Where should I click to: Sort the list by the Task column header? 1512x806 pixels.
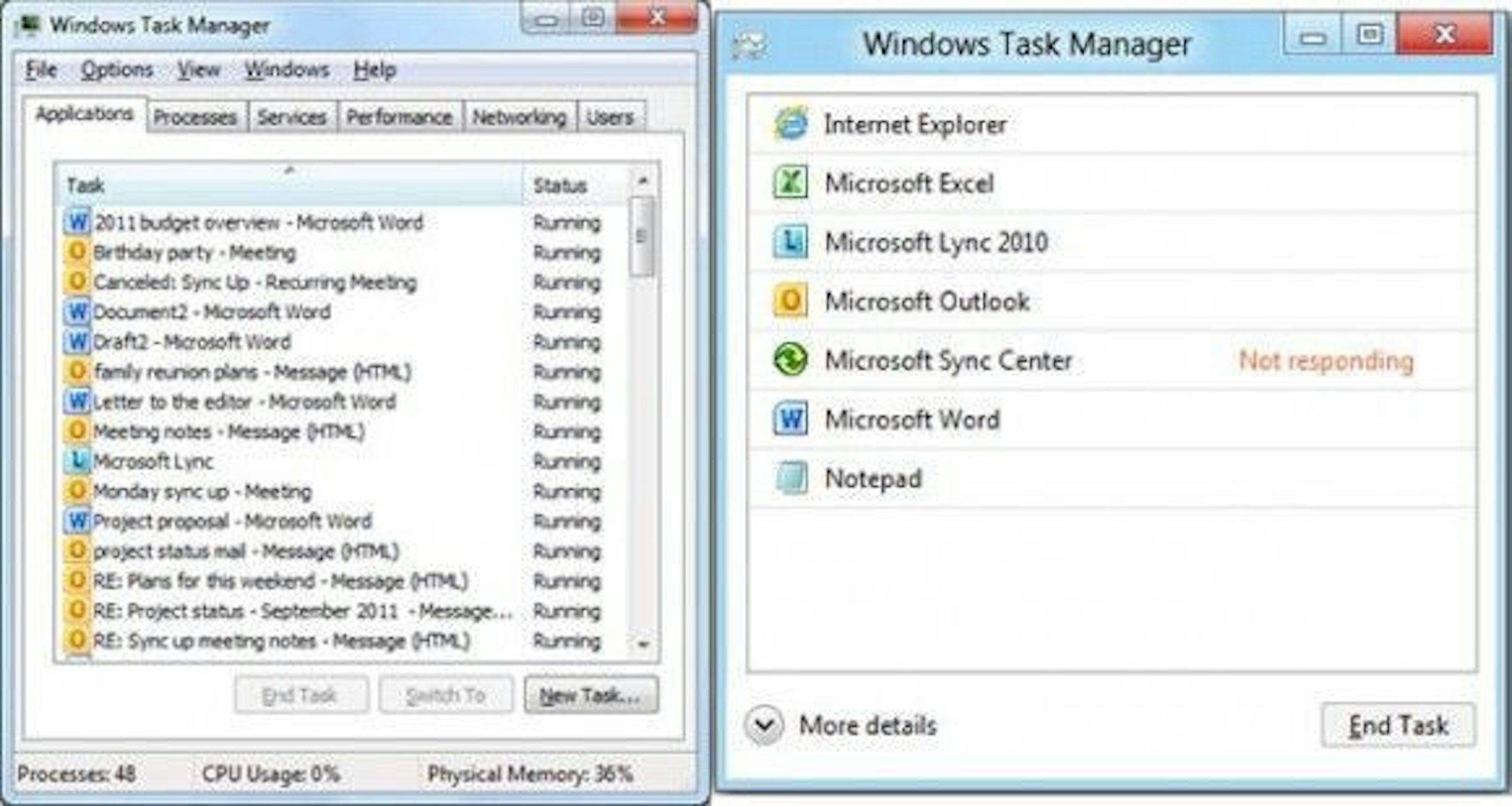pos(290,185)
